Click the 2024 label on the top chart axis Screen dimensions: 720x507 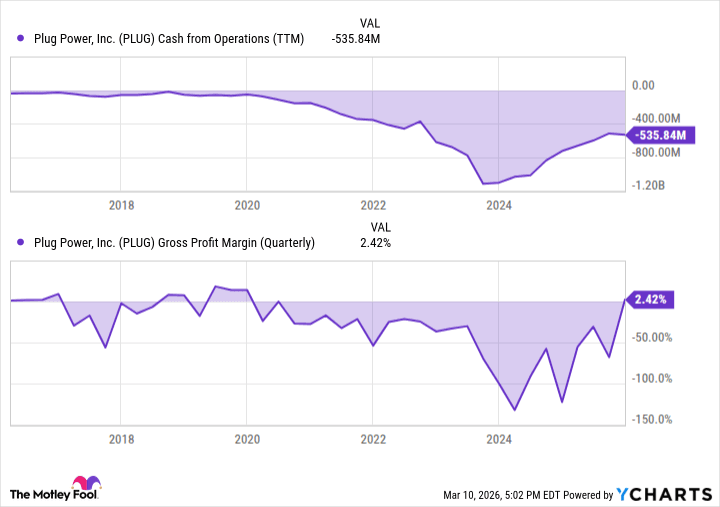pos(499,206)
